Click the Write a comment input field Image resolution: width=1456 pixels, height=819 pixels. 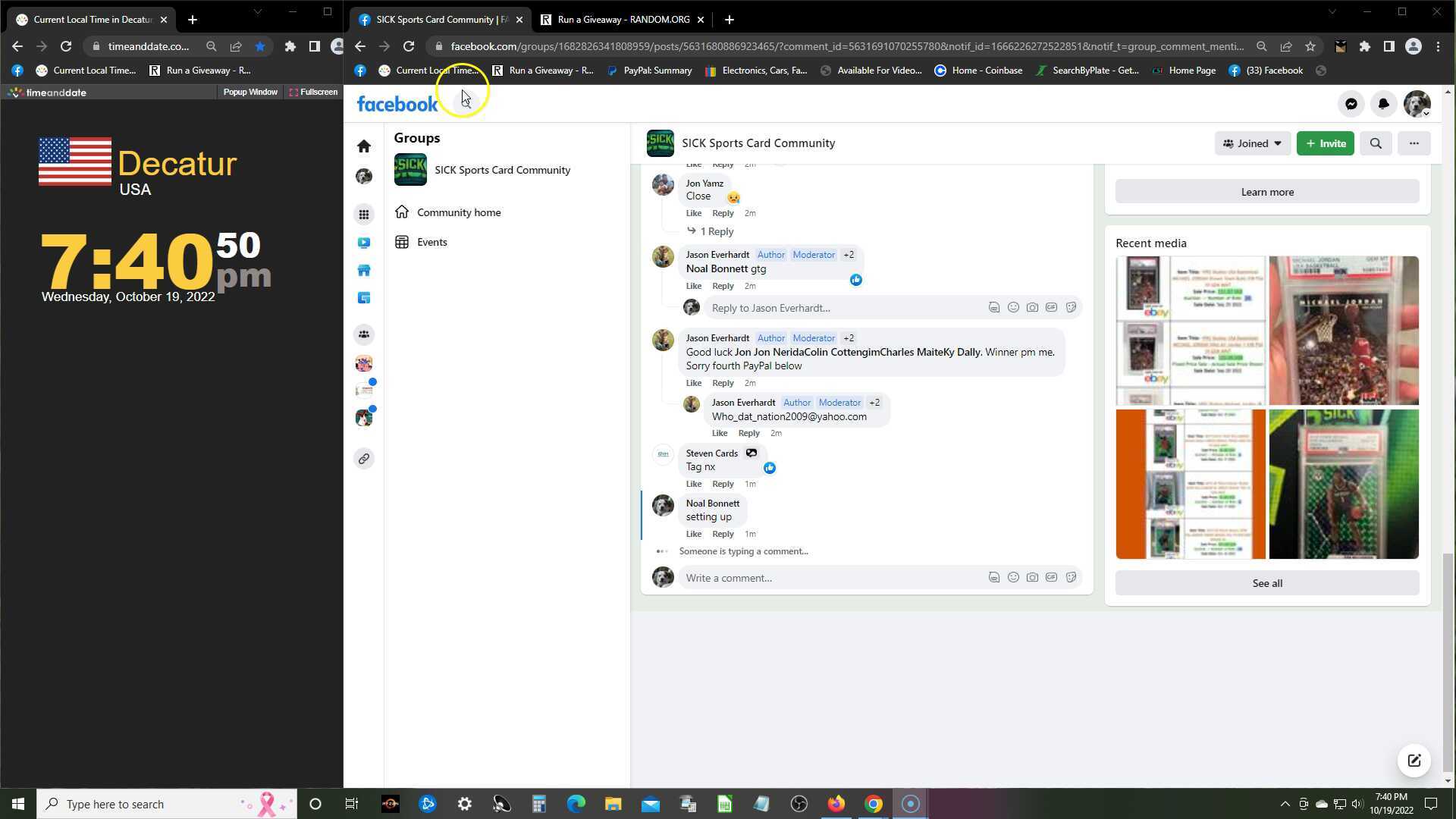point(827,578)
